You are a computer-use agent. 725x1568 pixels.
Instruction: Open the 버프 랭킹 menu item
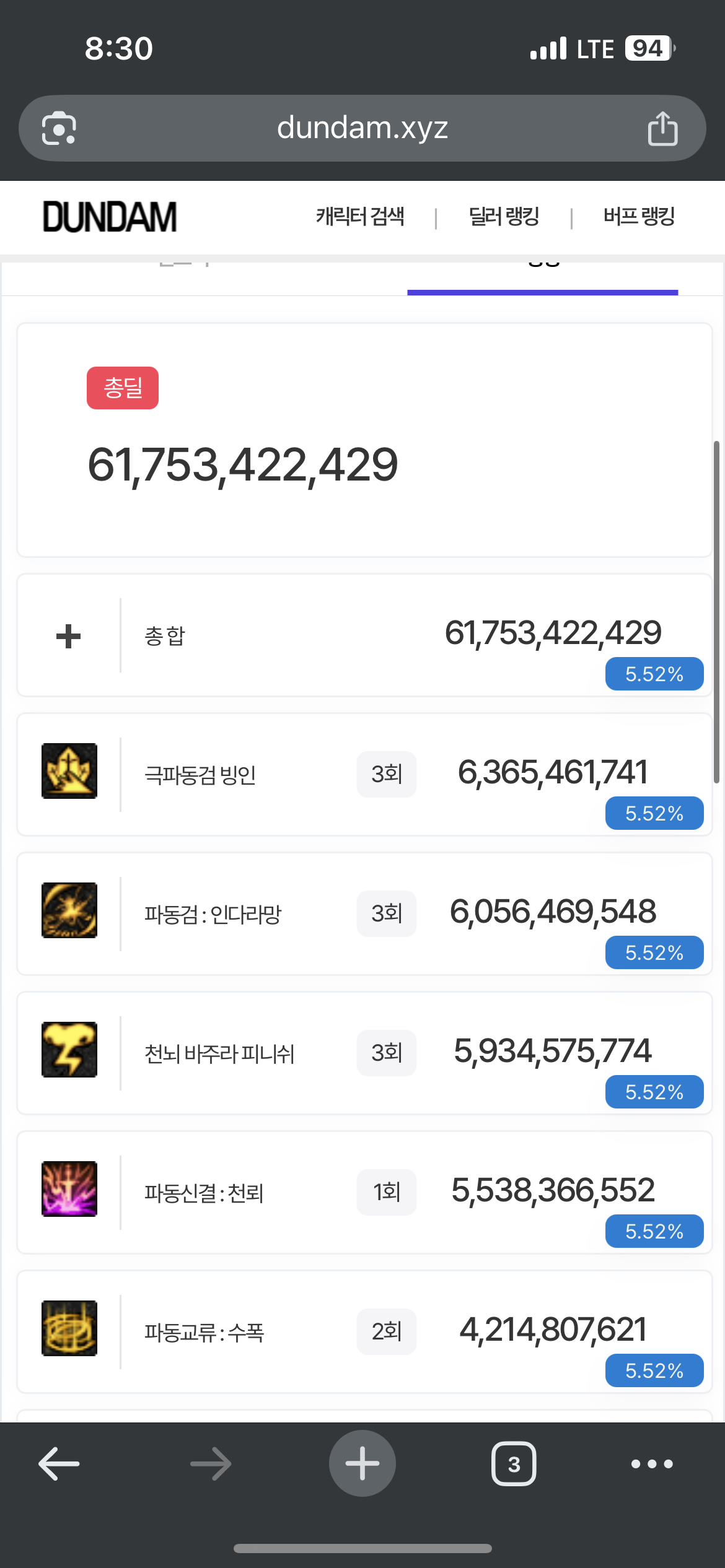coord(639,217)
